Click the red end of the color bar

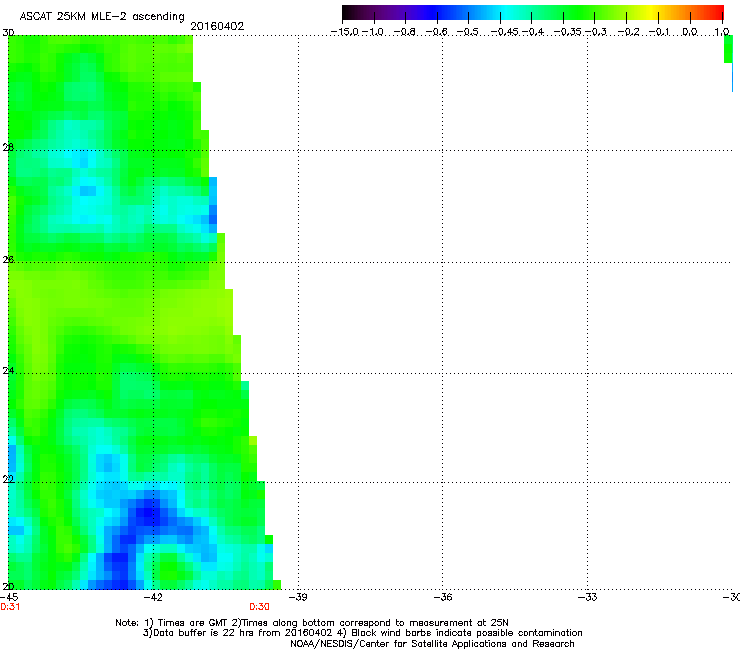pos(717,13)
